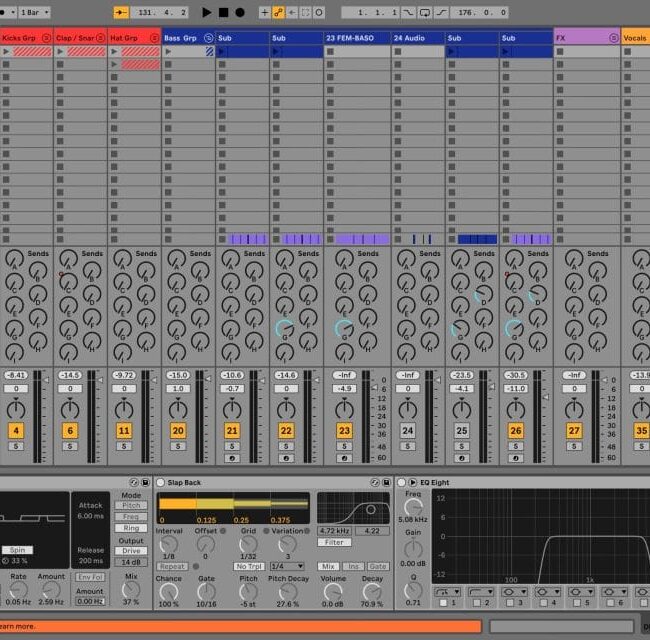Deactivate track 21 with its activator button
Screen dimensions: 650x640
click(232, 431)
